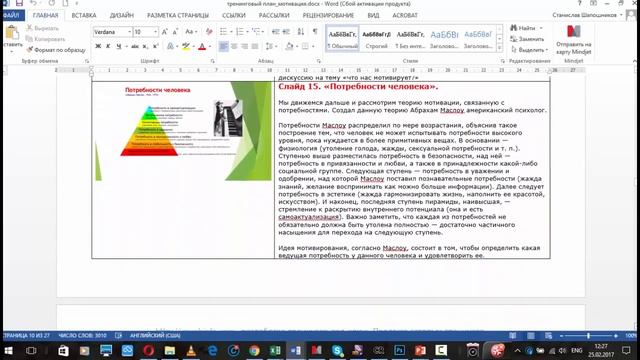
Task: Toggle Strikethrough (abc) formatting
Action: 135,47
